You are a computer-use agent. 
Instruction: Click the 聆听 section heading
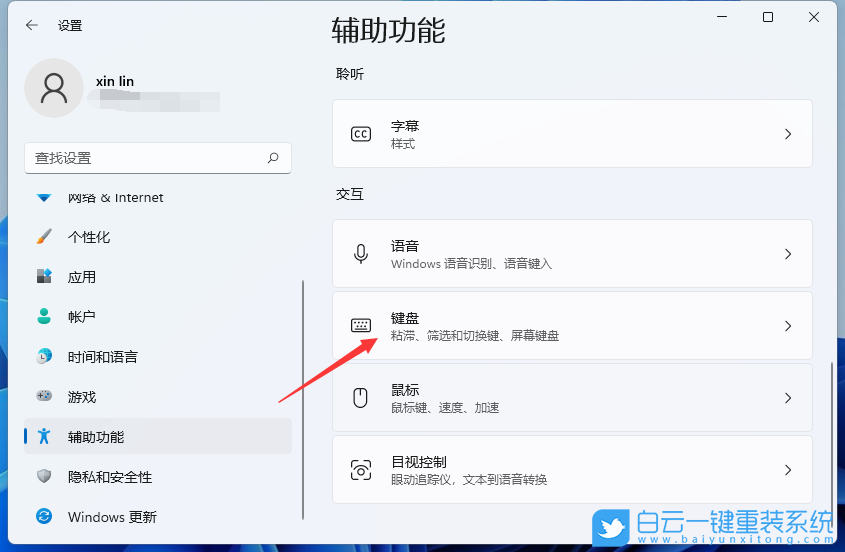tap(350, 74)
